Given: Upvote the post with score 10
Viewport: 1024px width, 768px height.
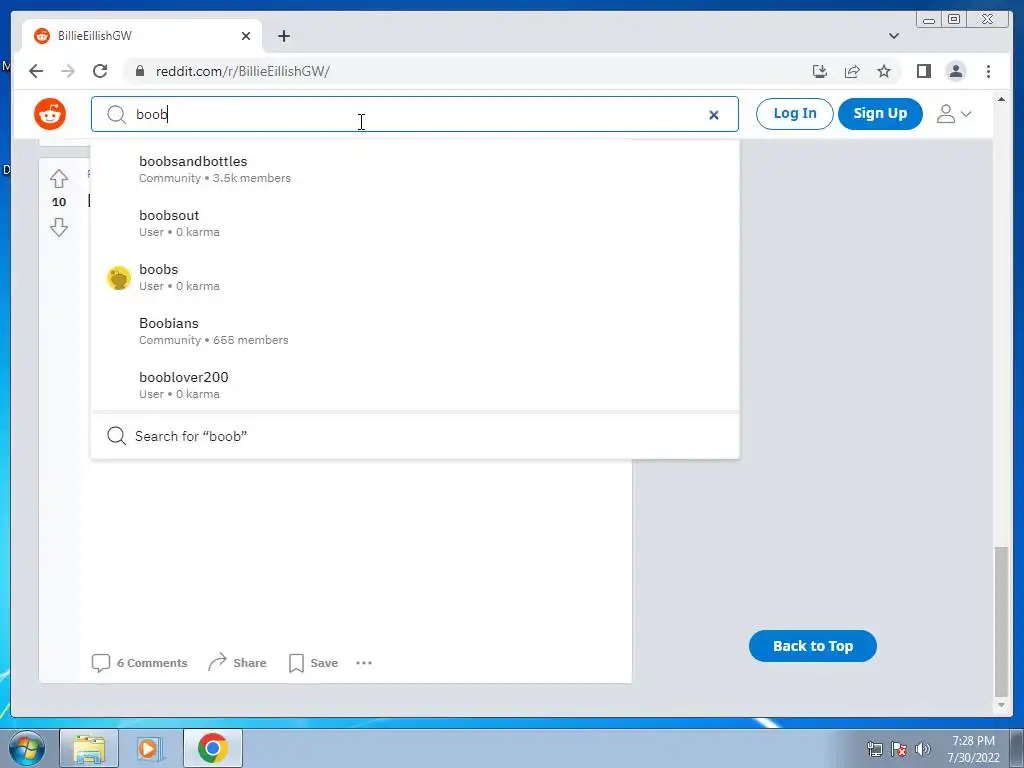Looking at the screenshot, I should click(x=59, y=178).
